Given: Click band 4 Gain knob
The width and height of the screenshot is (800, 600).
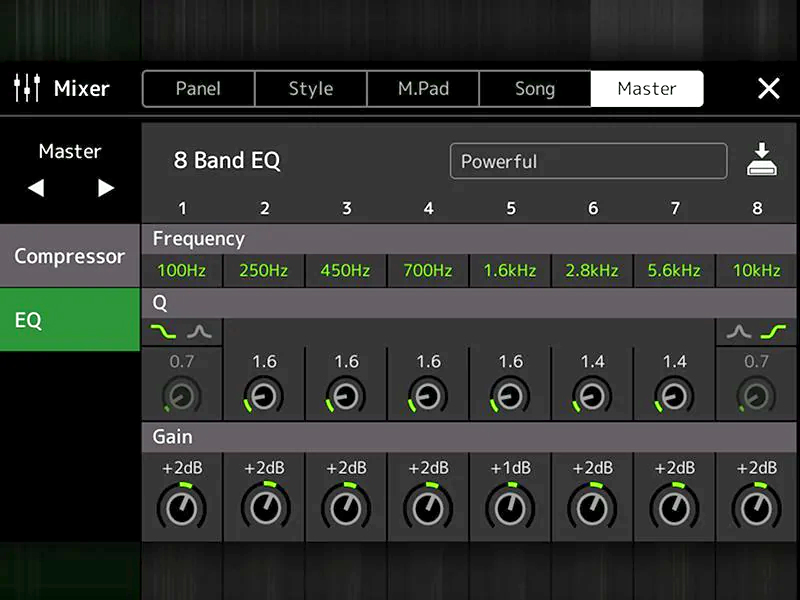Looking at the screenshot, I should [x=428, y=507].
